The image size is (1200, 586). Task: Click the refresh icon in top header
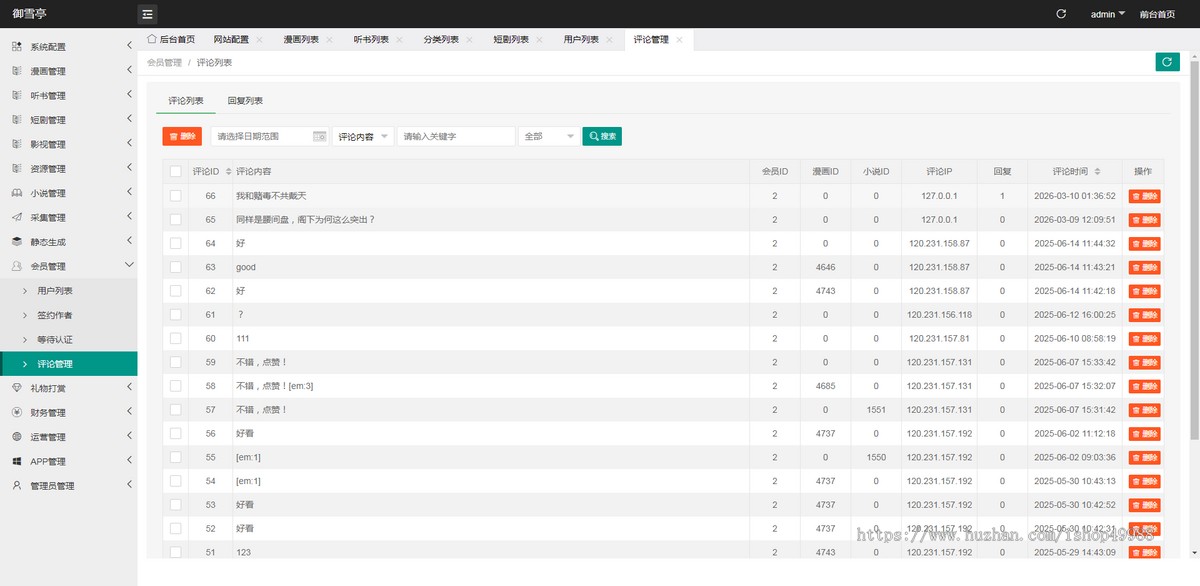click(1061, 14)
